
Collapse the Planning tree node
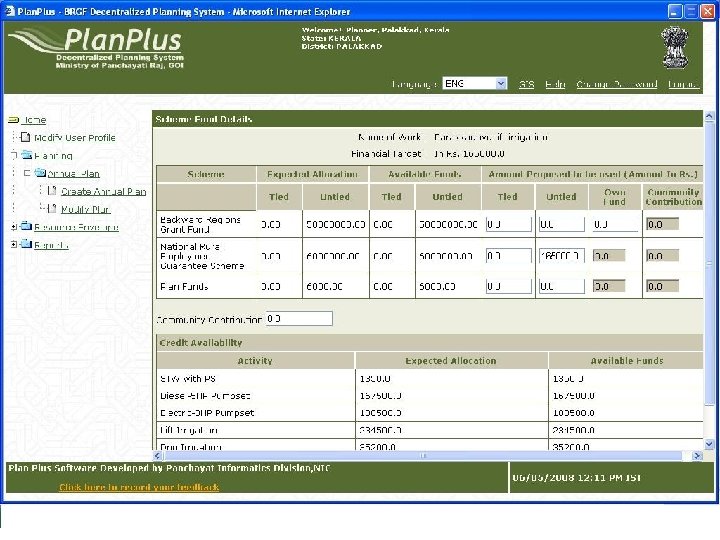point(14,155)
